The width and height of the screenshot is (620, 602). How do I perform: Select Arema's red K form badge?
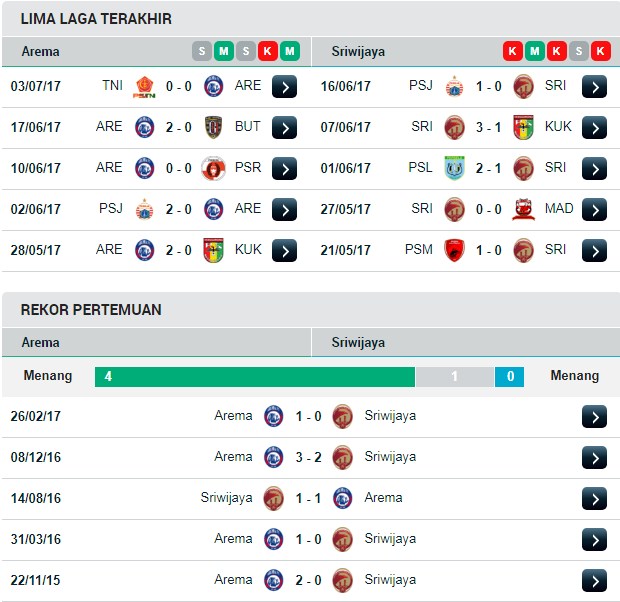coord(268,51)
